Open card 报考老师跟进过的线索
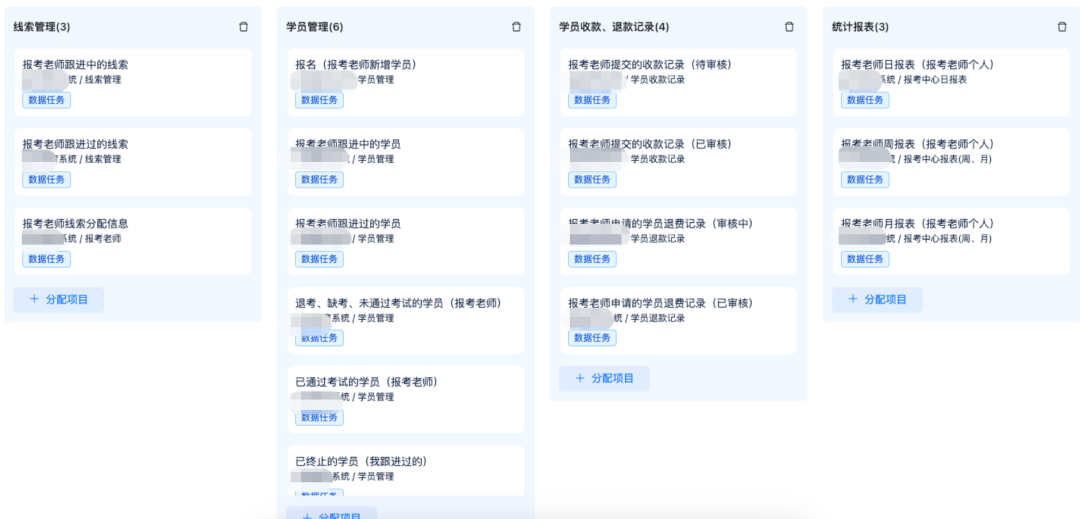Image resolution: width=1080 pixels, height=519 pixels. click(x=133, y=162)
